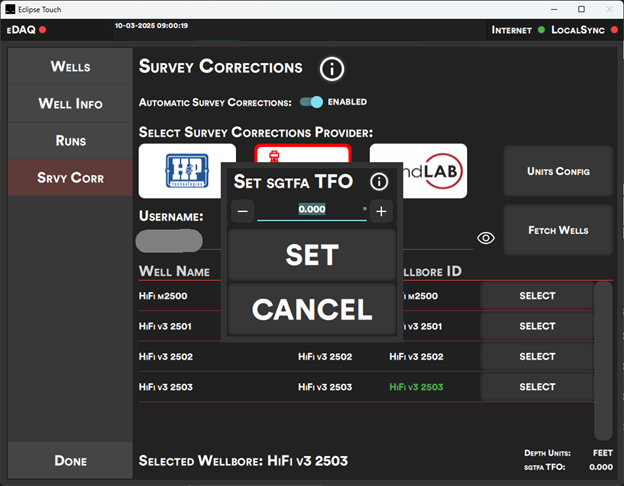Toggle password visibility eye icon

click(486, 238)
